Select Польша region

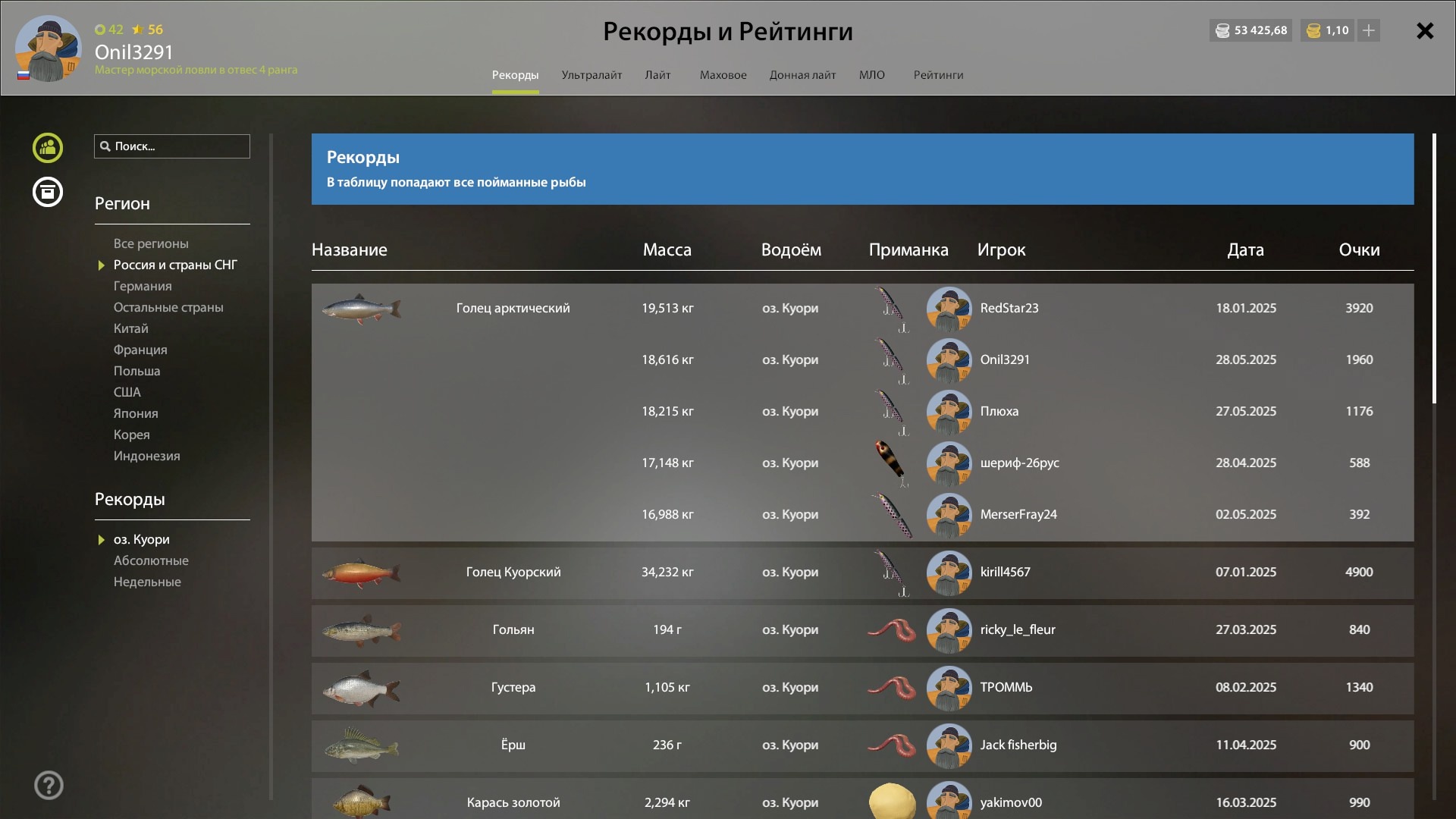coord(136,371)
